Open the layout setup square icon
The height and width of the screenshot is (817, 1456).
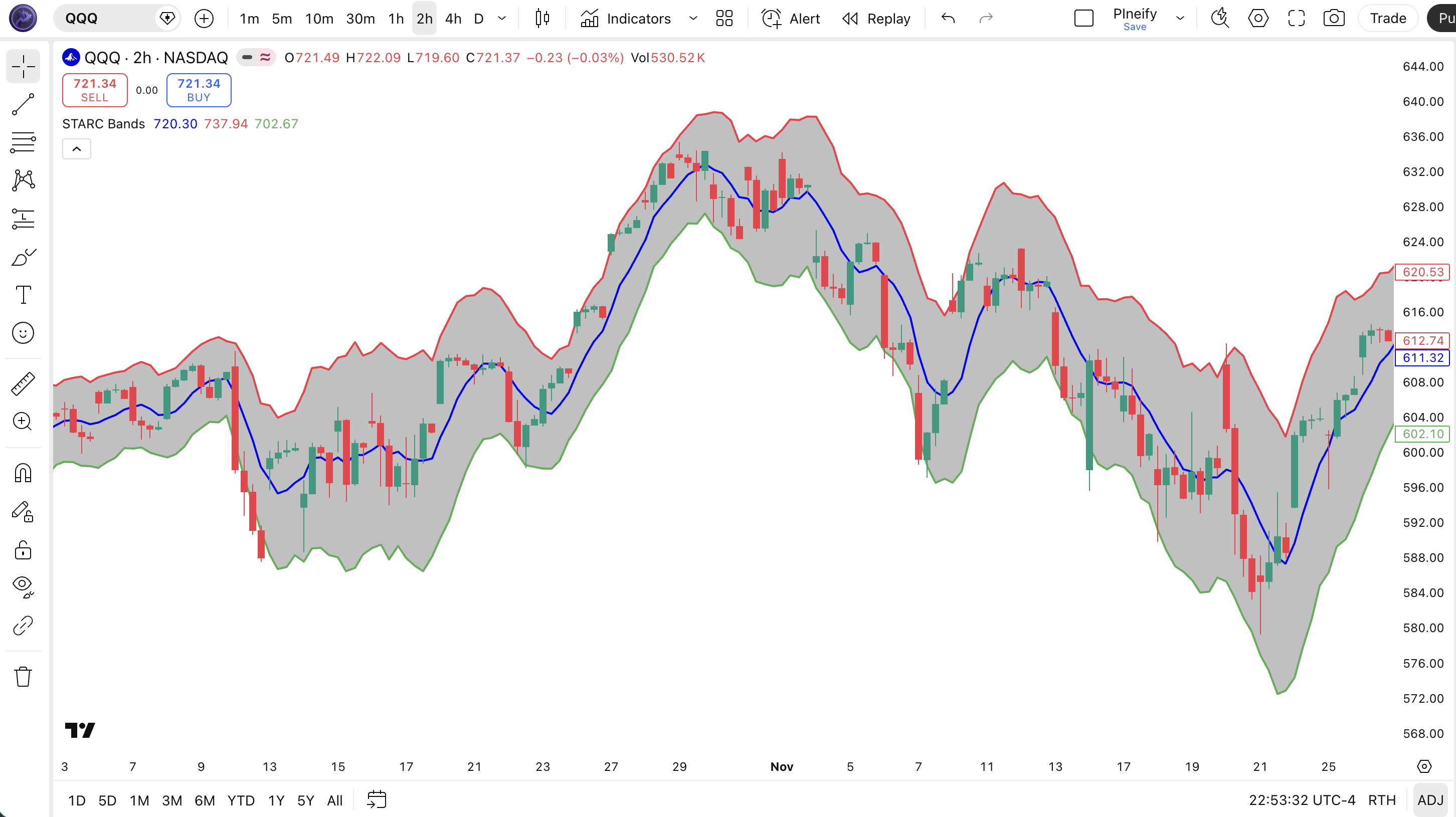click(1083, 19)
